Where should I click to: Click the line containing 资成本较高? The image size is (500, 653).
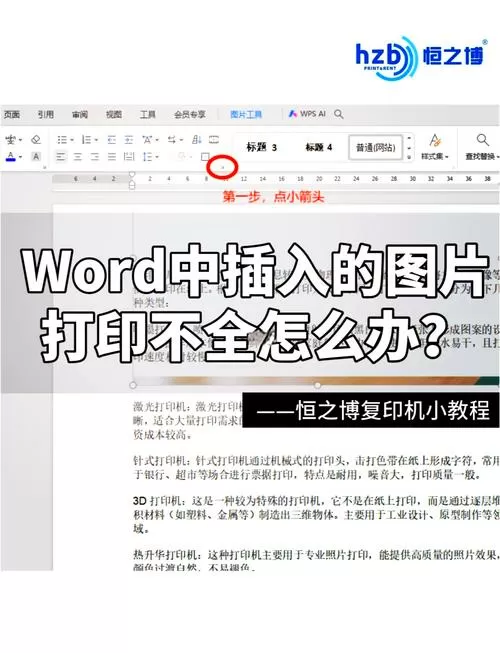tap(163, 435)
